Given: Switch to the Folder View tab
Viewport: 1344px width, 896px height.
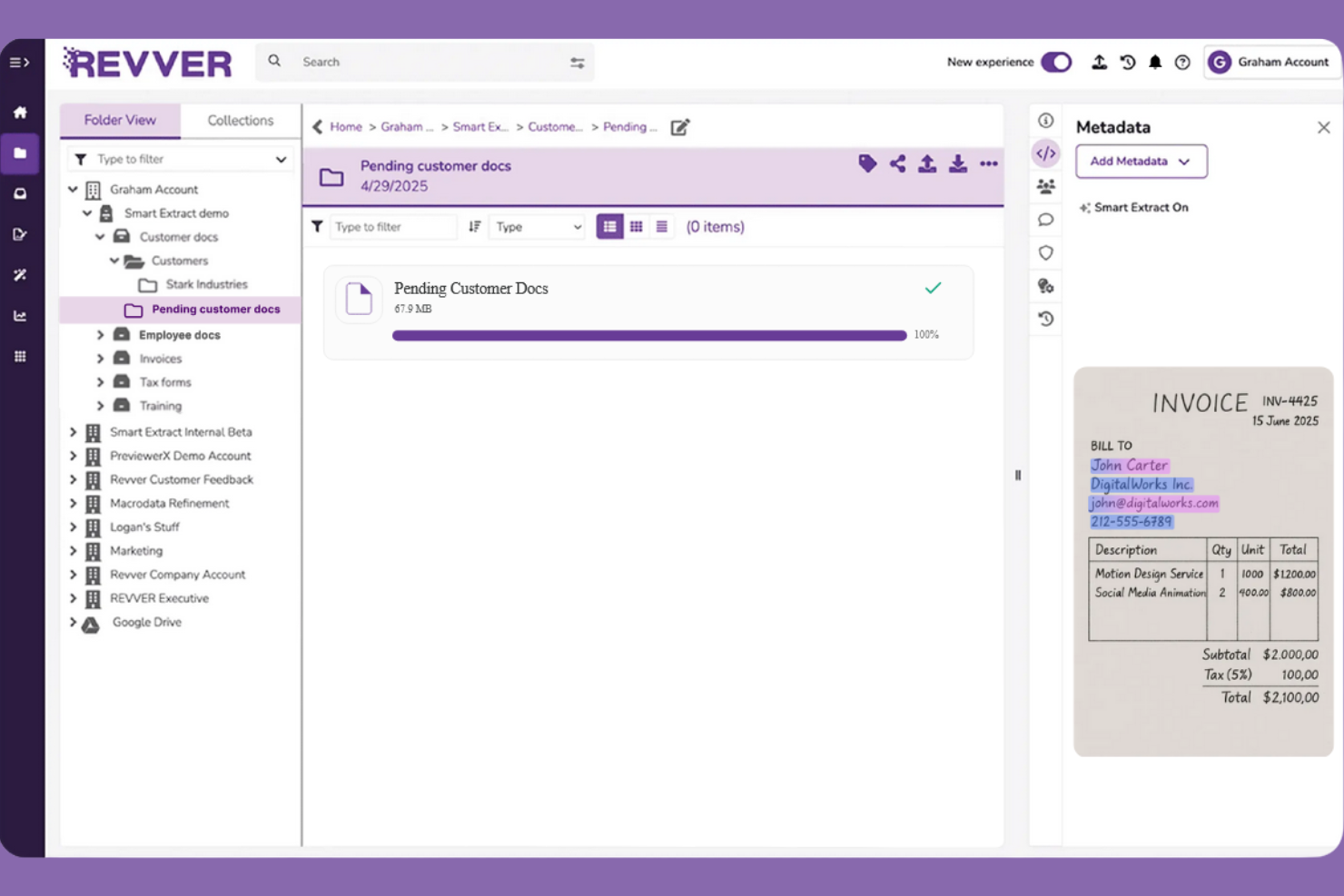Looking at the screenshot, I should point(120,121).
